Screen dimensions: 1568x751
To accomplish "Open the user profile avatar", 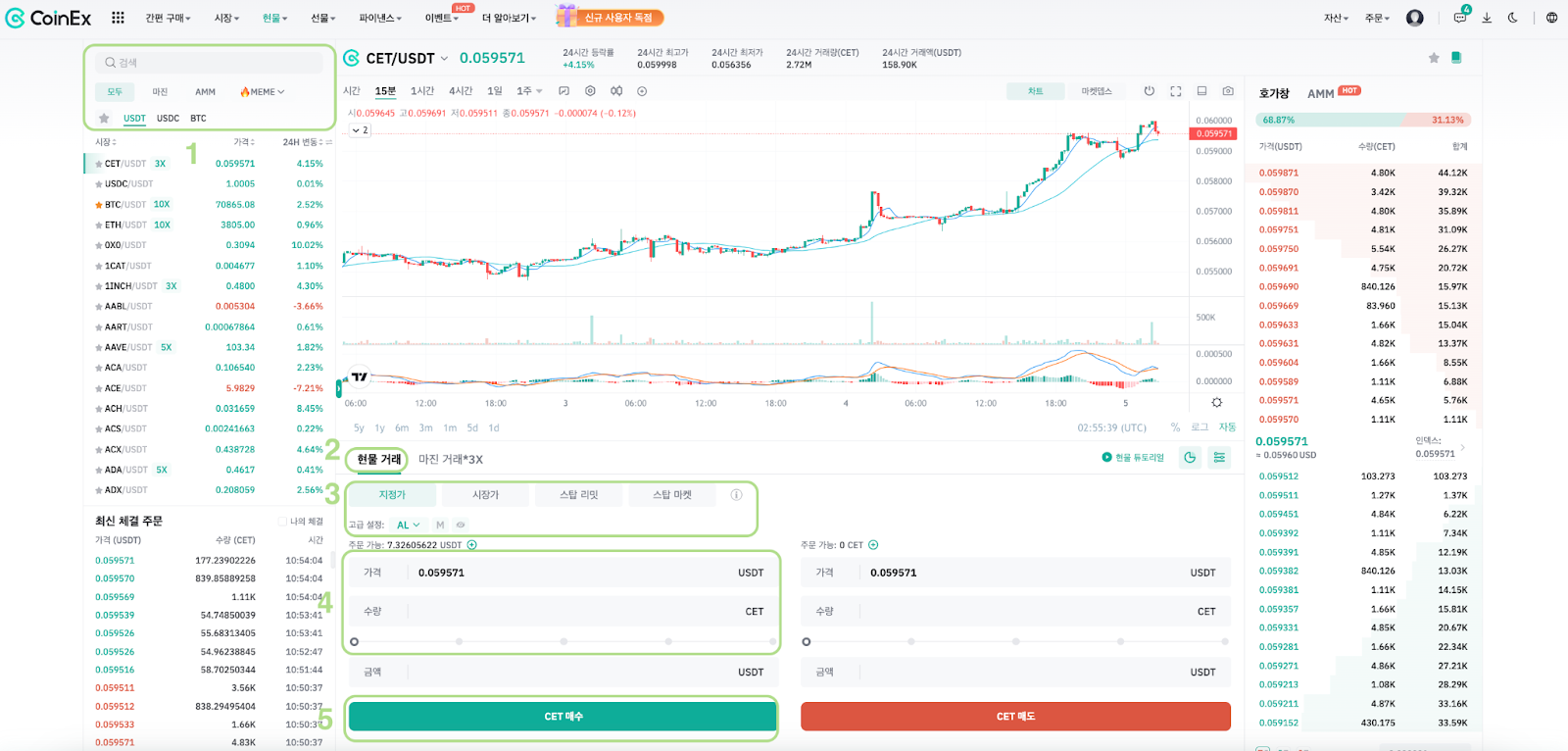I will (x=1414, y=18).
